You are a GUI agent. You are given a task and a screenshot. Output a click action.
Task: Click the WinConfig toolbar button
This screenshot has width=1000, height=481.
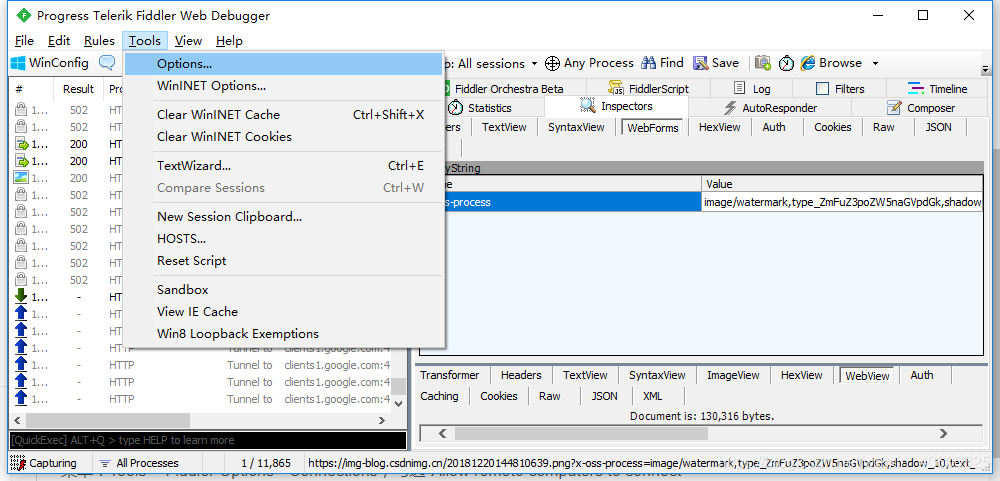pyautogui.click(x=49, y=63)
